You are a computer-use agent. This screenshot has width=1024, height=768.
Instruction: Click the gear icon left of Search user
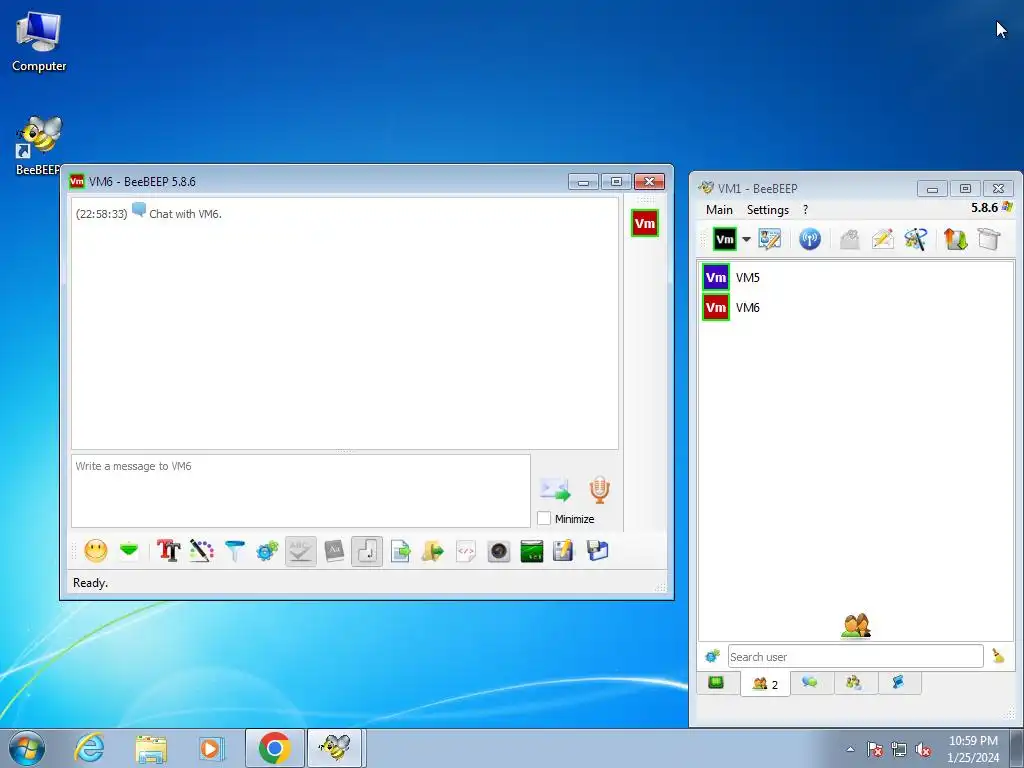tap(712, 656)
